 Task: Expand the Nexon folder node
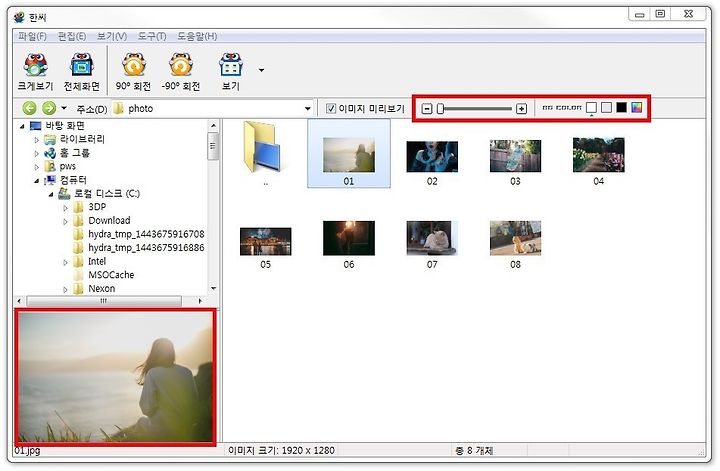pyautogui.click(x=65, y=290)
